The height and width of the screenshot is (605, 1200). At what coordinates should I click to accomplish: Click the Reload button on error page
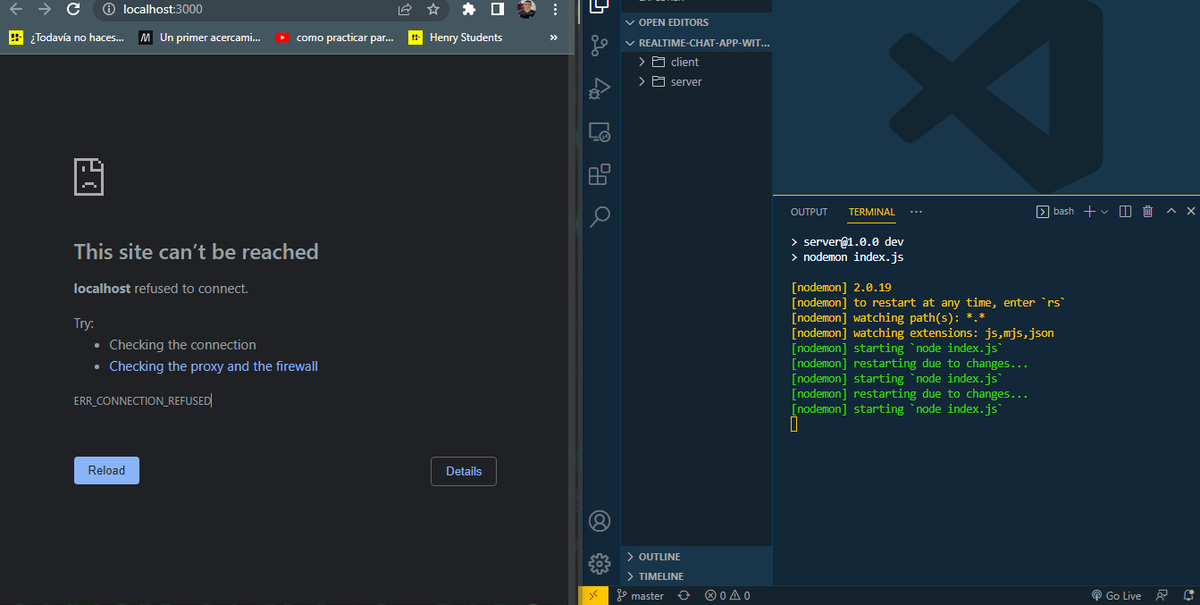click(x=106, y=470)
